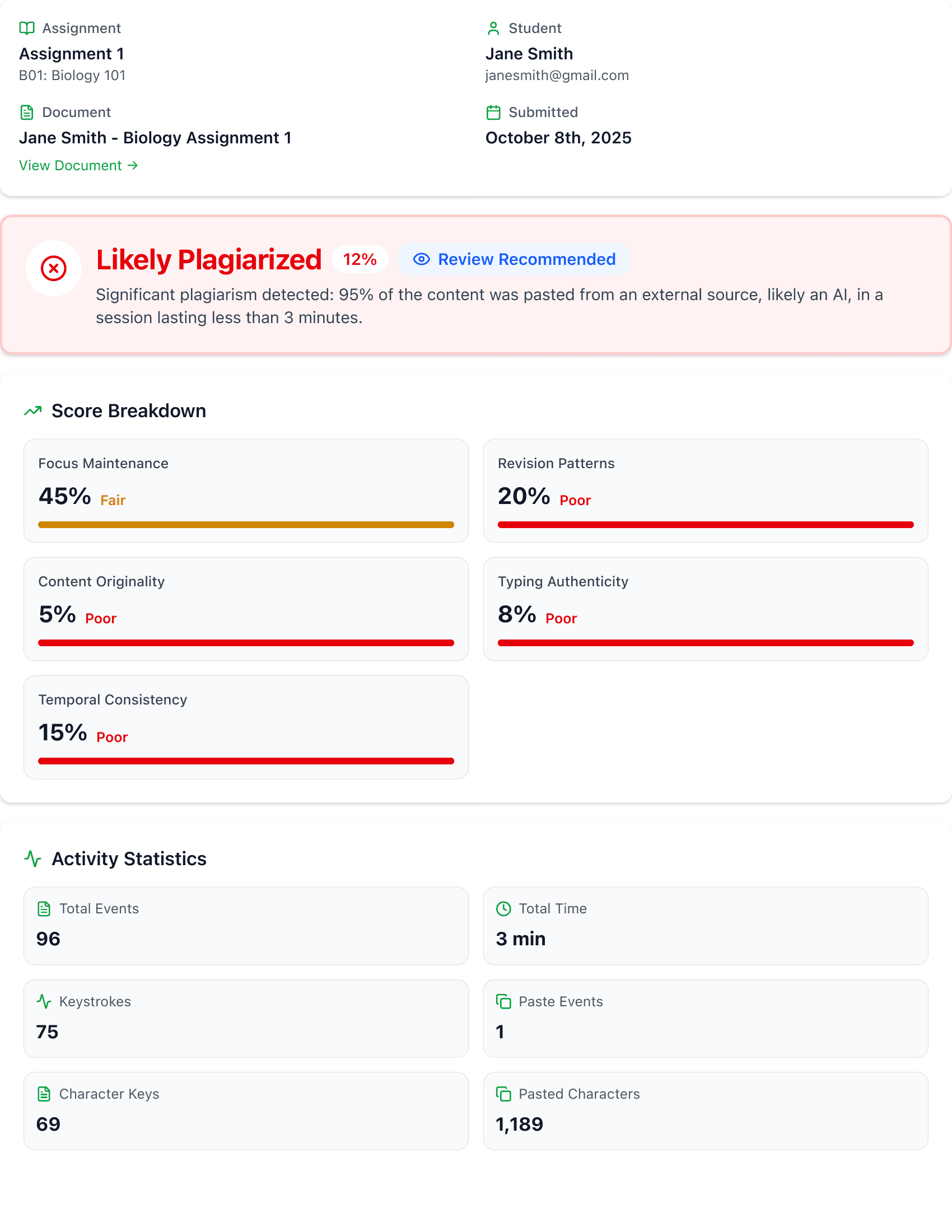Click the Assignment 1 title
This screenshot has height=1232, width=952.
coord(72,54)
